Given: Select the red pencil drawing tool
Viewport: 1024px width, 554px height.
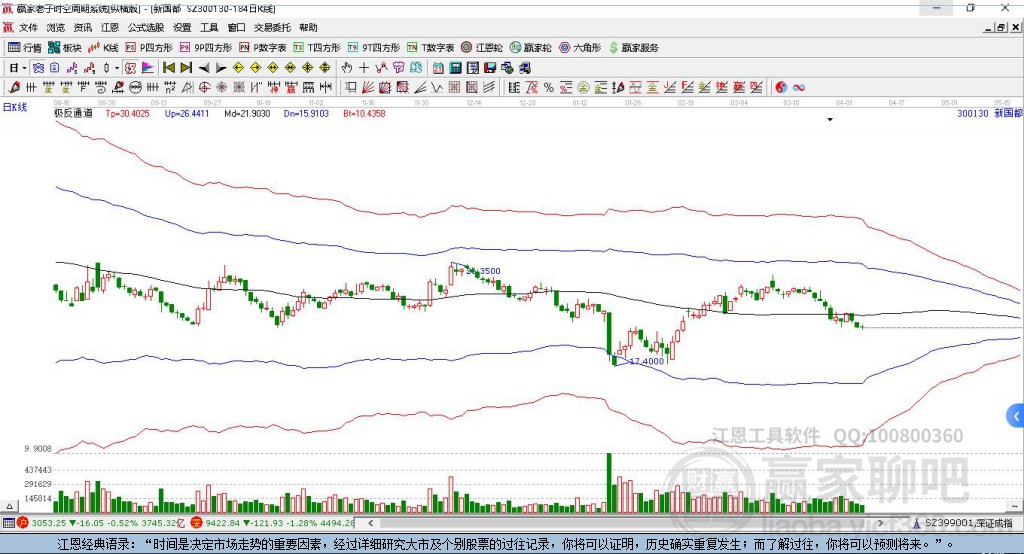Looking at the screenshot, I should (14, 88).
